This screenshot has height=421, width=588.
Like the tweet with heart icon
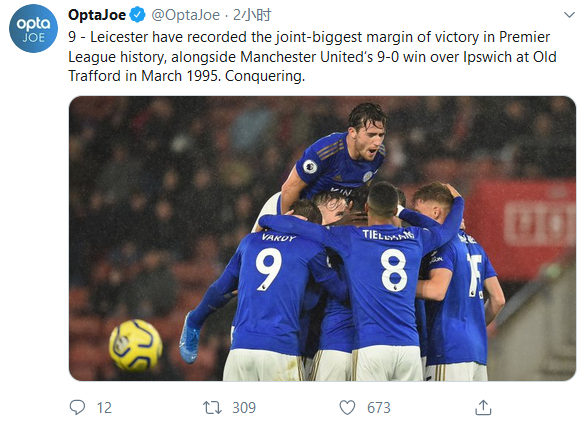click(347, 408)
